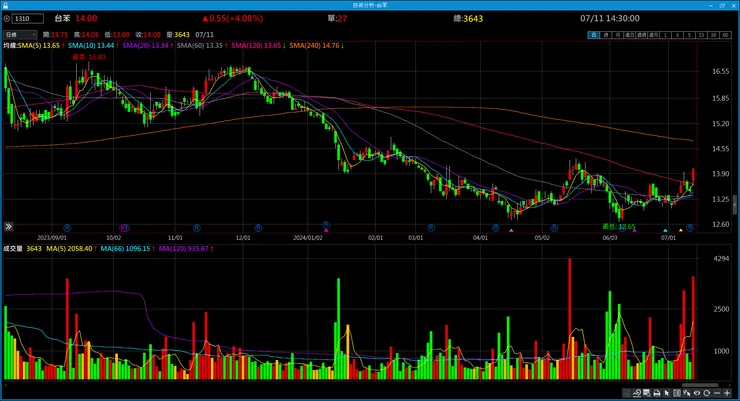Click the stock code field showing 1310

tap(28, 19)
